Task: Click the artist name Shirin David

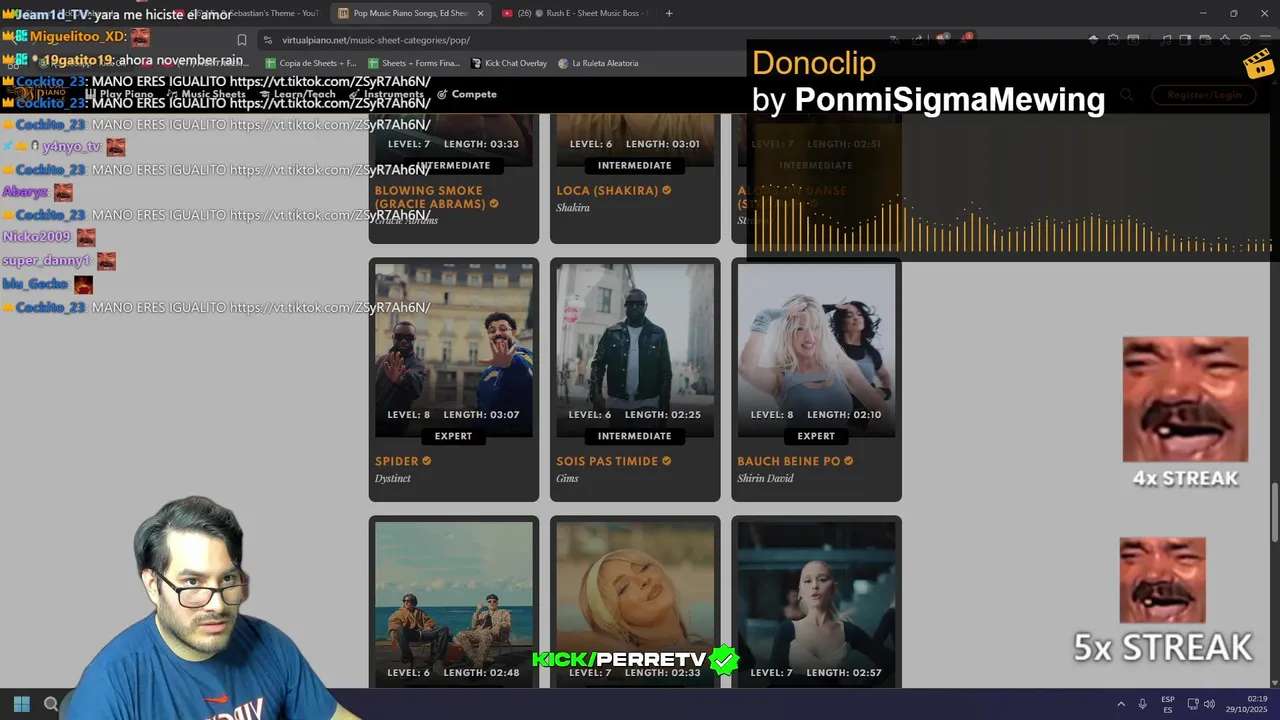Action: 765,478
